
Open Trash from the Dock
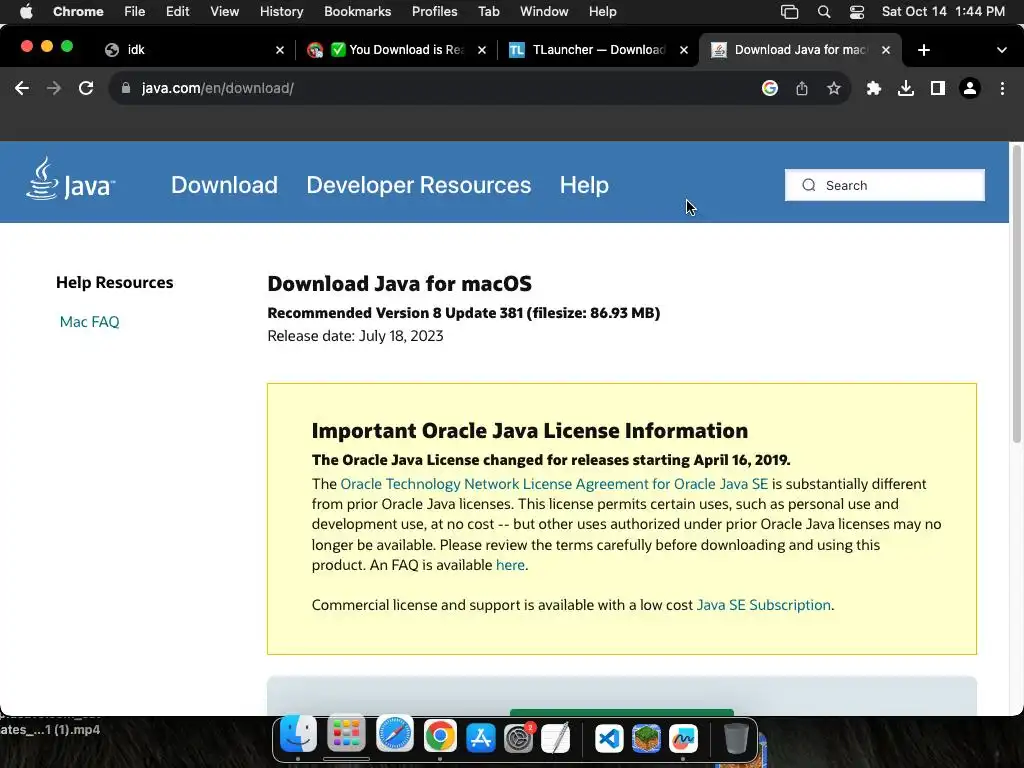click(736, 739)
